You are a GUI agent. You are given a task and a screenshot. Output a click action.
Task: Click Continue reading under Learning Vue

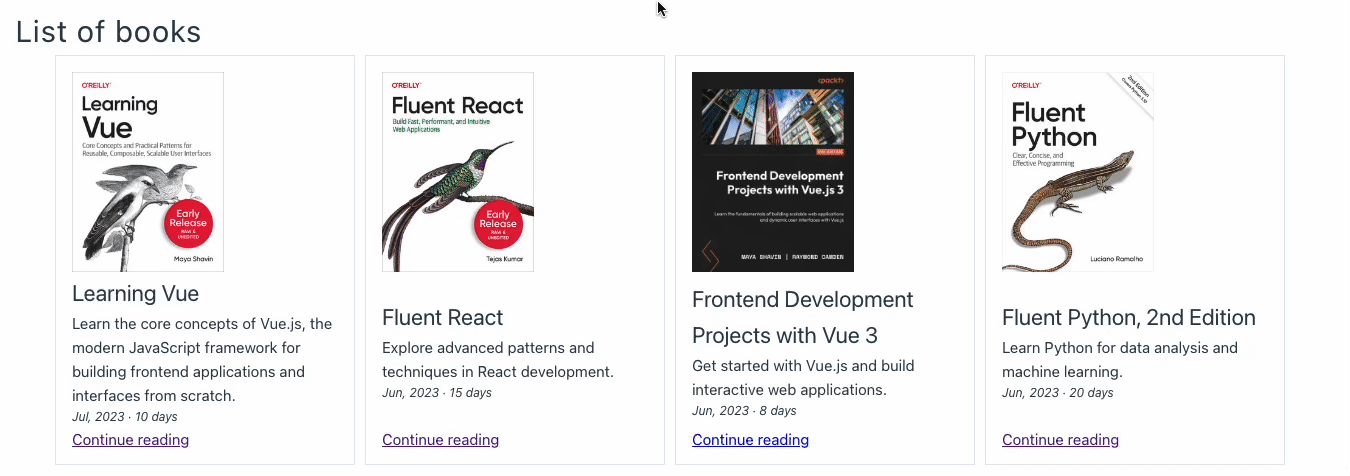click(130, 440)
